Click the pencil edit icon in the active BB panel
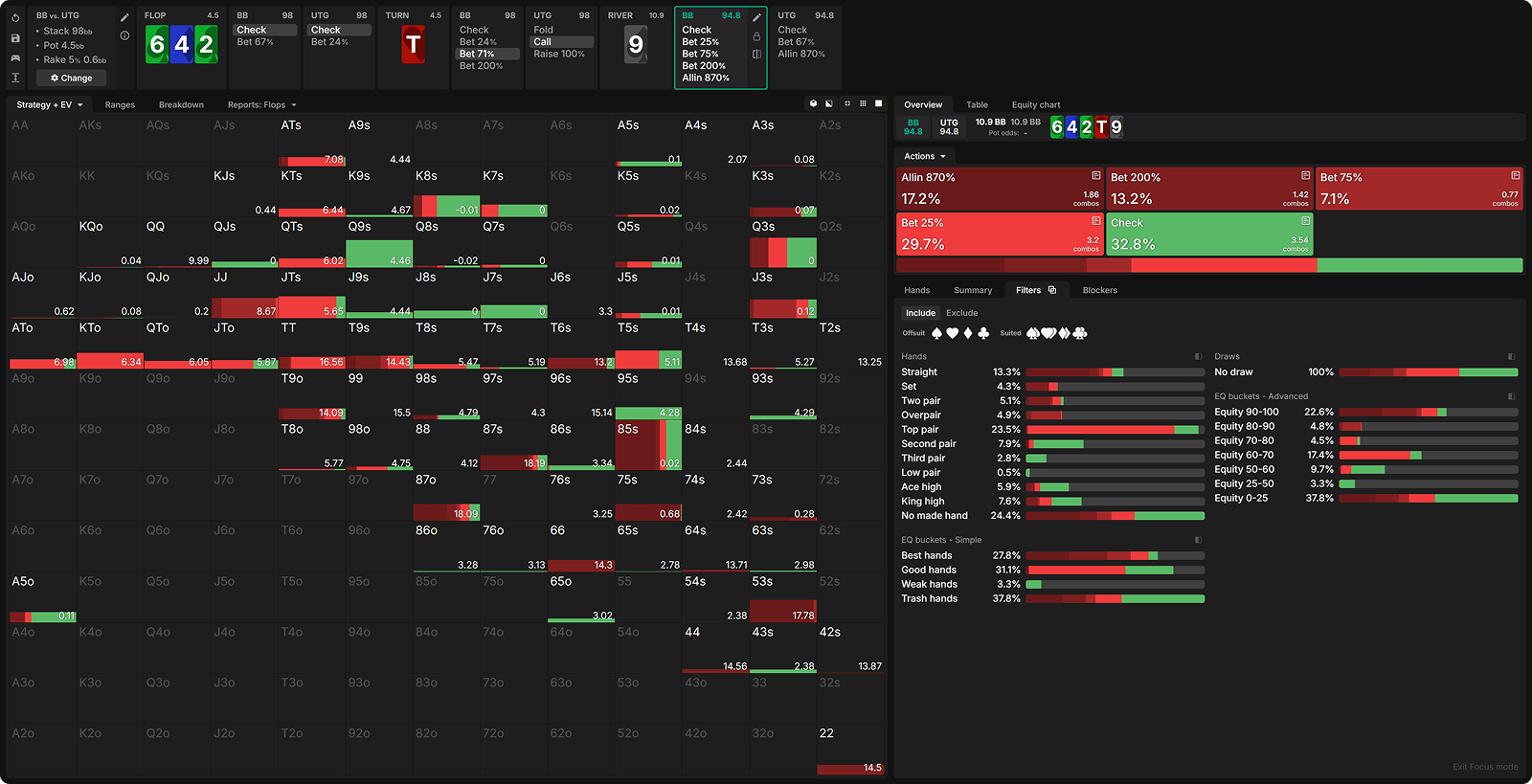The width and height of the screenshot is (1532, 784). pyautogui.click(x=756, y=17)
